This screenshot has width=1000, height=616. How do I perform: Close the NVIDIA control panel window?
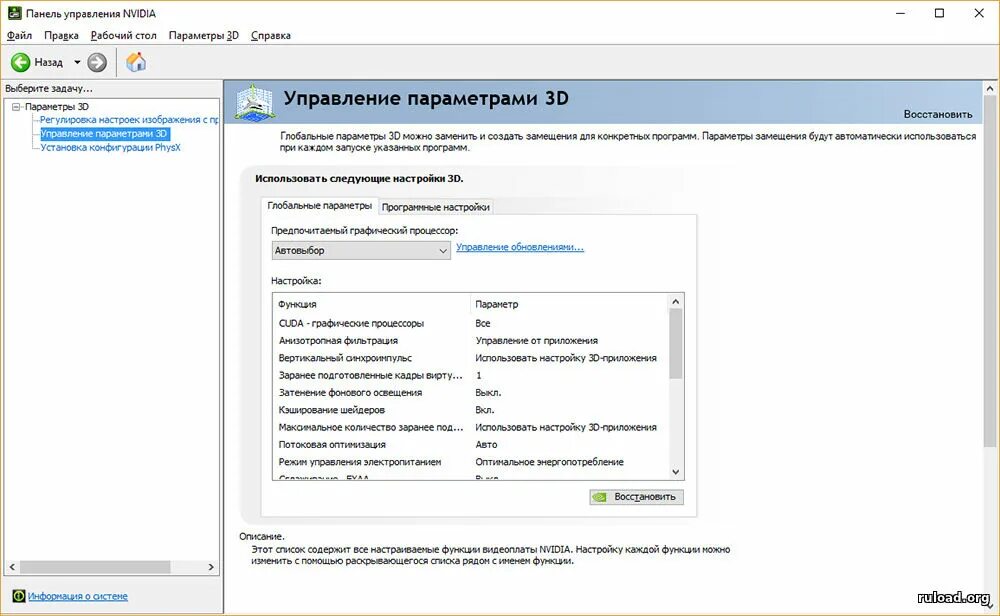[x=979, y=13]
